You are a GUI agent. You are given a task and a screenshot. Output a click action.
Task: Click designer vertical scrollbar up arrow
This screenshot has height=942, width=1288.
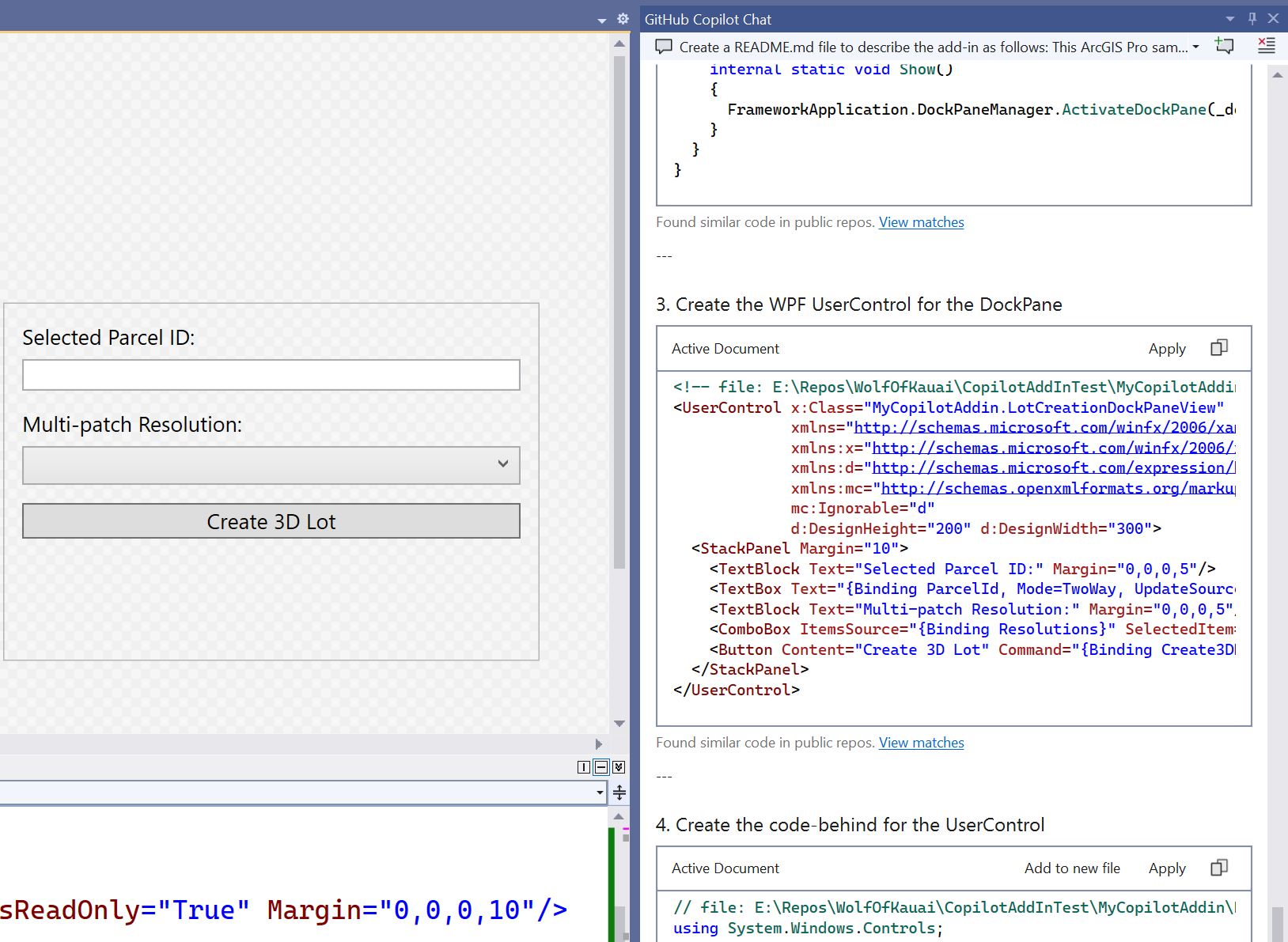tap(619, 44)
